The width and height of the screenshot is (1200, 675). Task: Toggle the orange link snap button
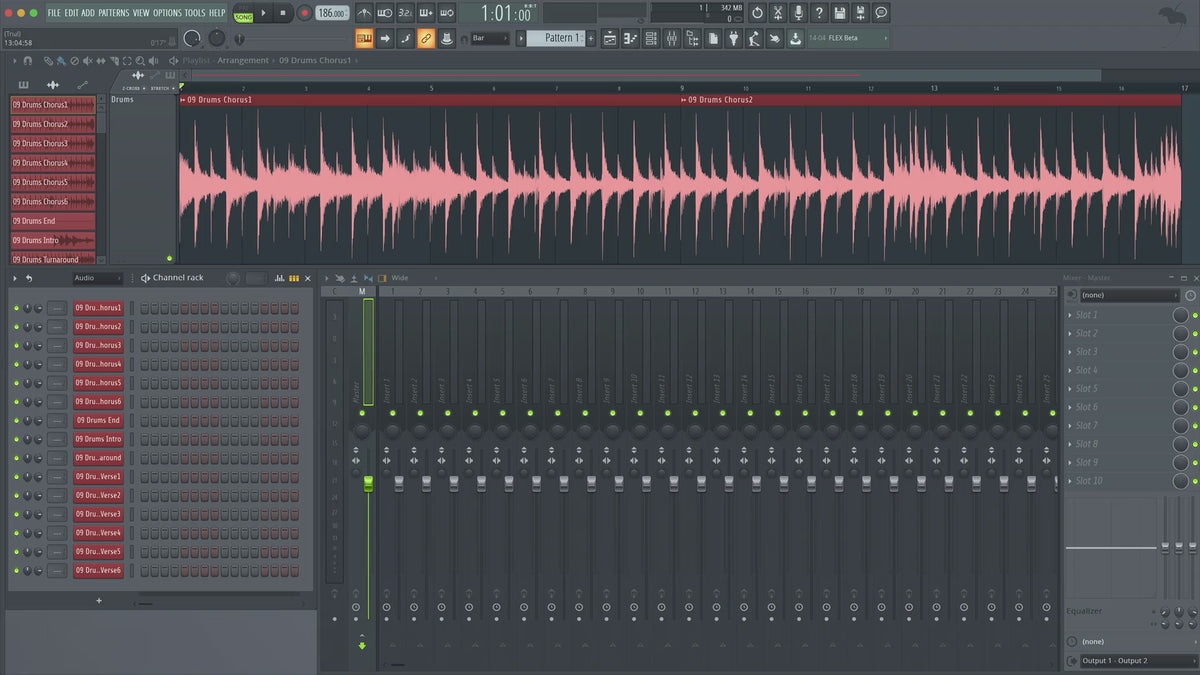[426, 38]
